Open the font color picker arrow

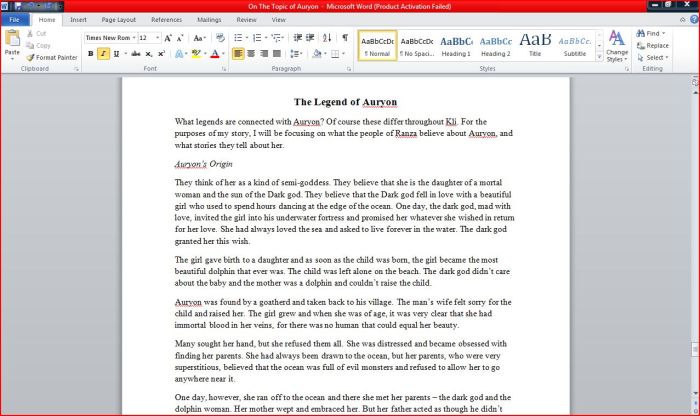click(x=225, y=54)
